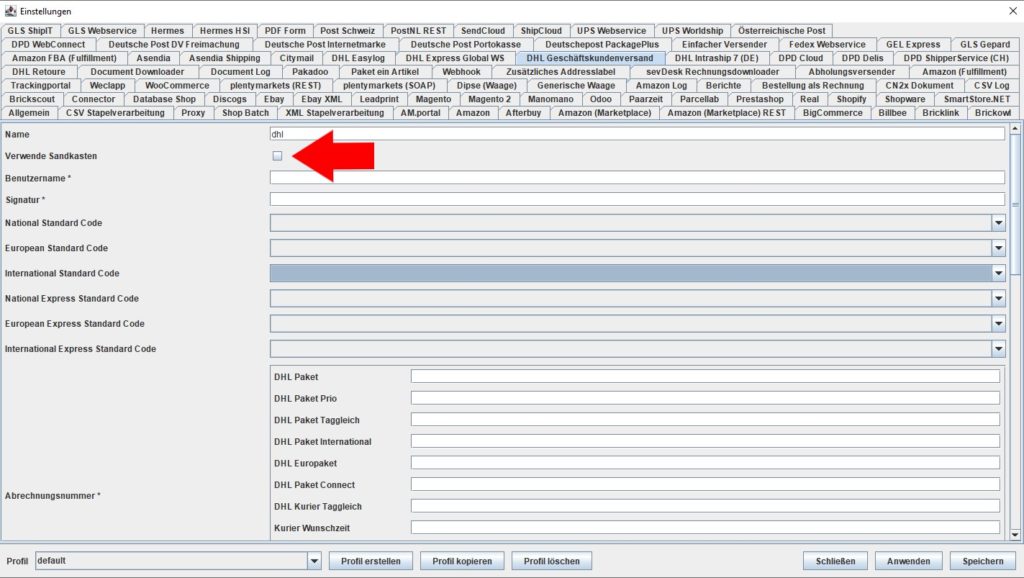The width and height of the screenshot is (1024, 578).
Task: Delete profile with Profil löschen button
Action: [551, 561]
